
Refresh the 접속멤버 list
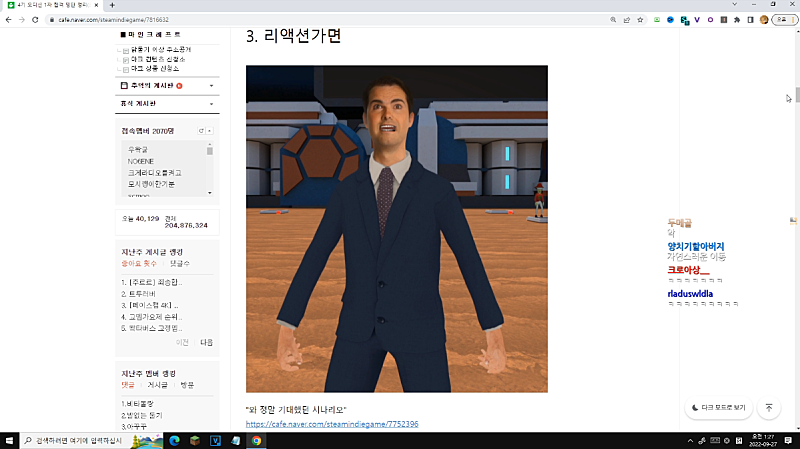click(201, 131)
